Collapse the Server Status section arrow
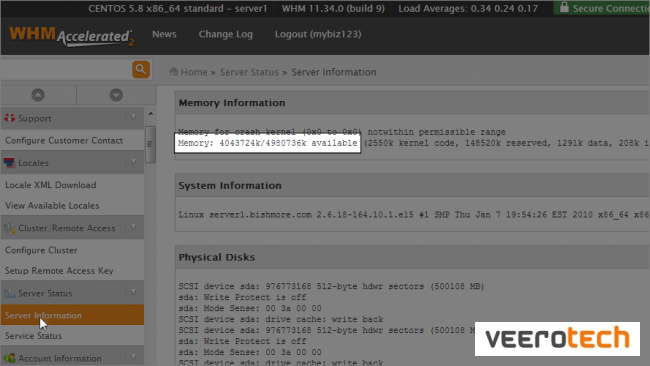 [133, 292]
